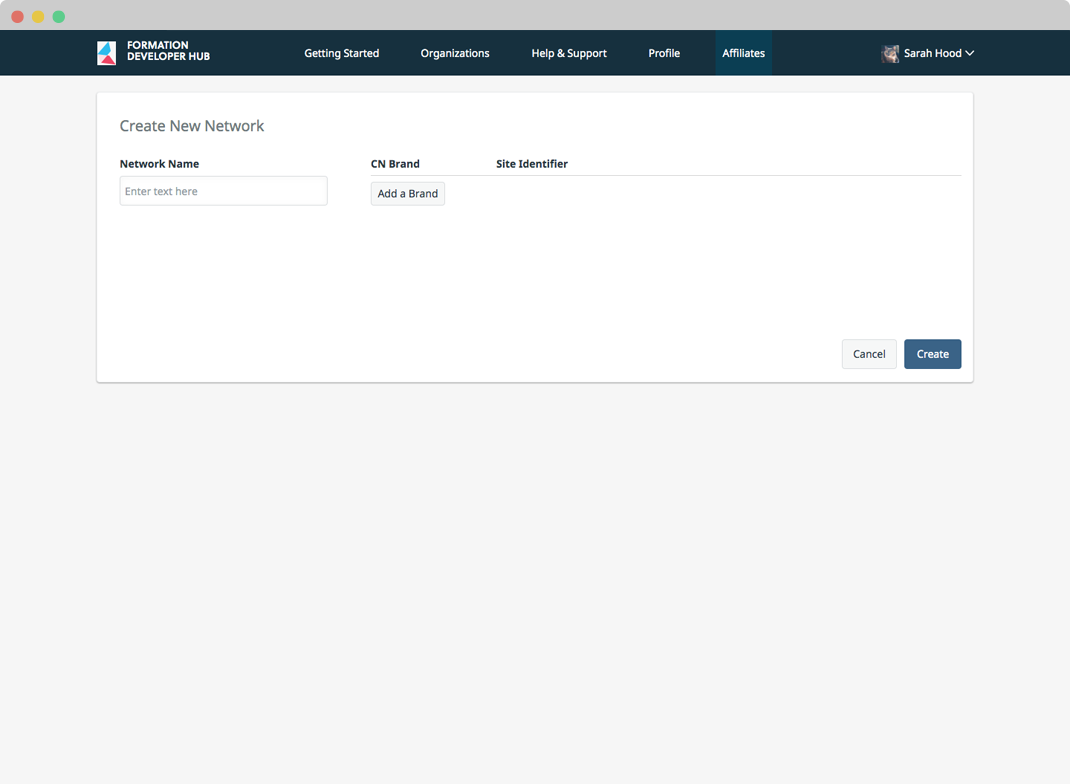Select the Affiliates tab in the navbar
This screenshot has width=1070, height=784.
coord(744,53)
